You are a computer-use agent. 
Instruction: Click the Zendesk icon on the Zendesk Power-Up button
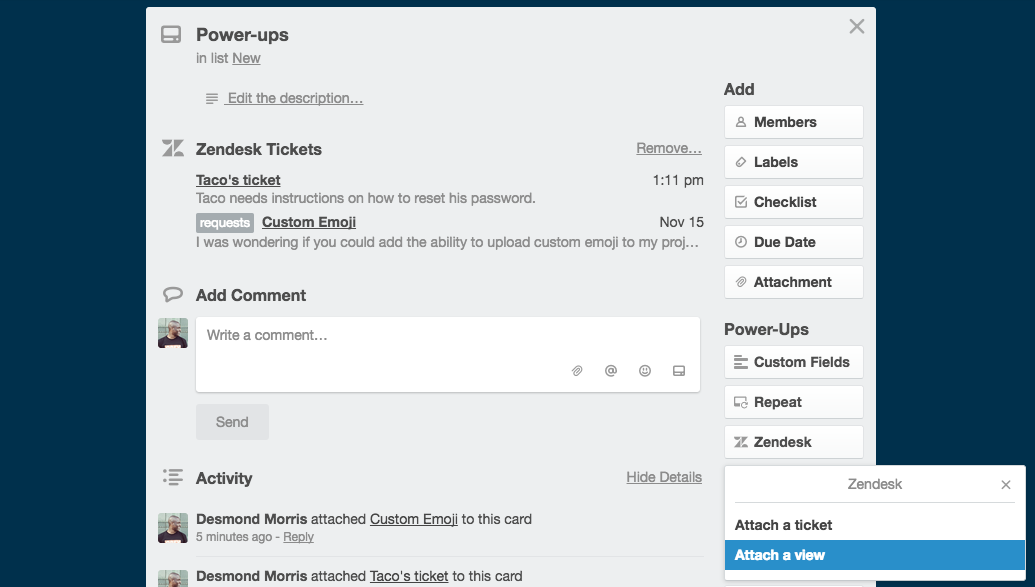click(741, 441)
